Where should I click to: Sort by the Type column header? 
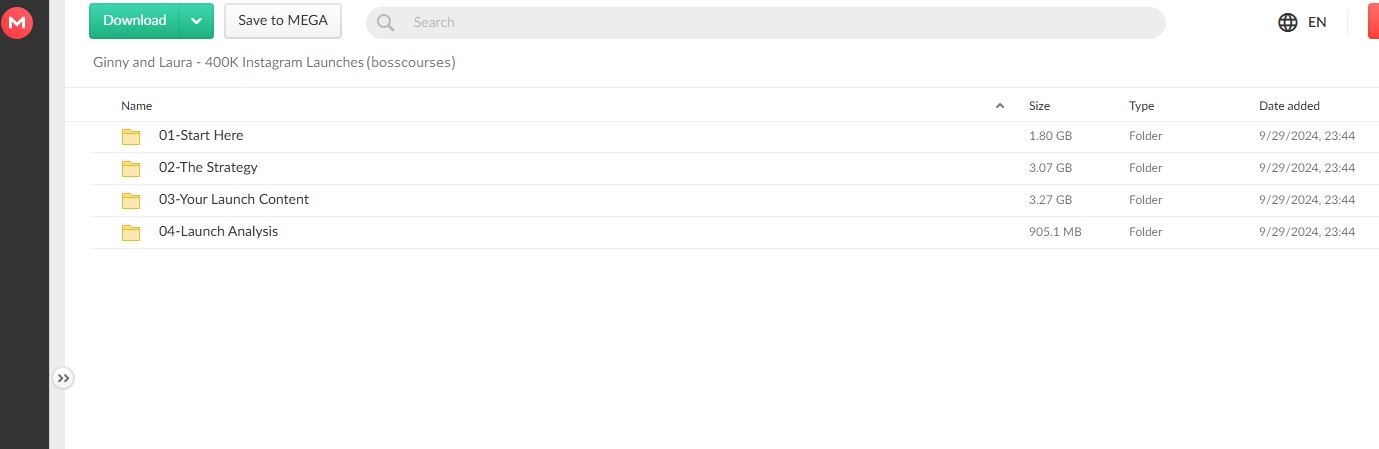pyautogui.click(x=1141, y=106)
